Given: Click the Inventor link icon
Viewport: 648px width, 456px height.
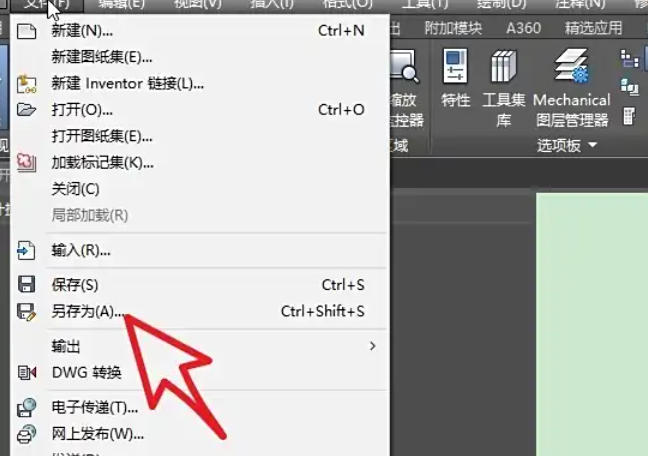Looking at the screenshot, I should pyautogui.click(x=26, y=84).
